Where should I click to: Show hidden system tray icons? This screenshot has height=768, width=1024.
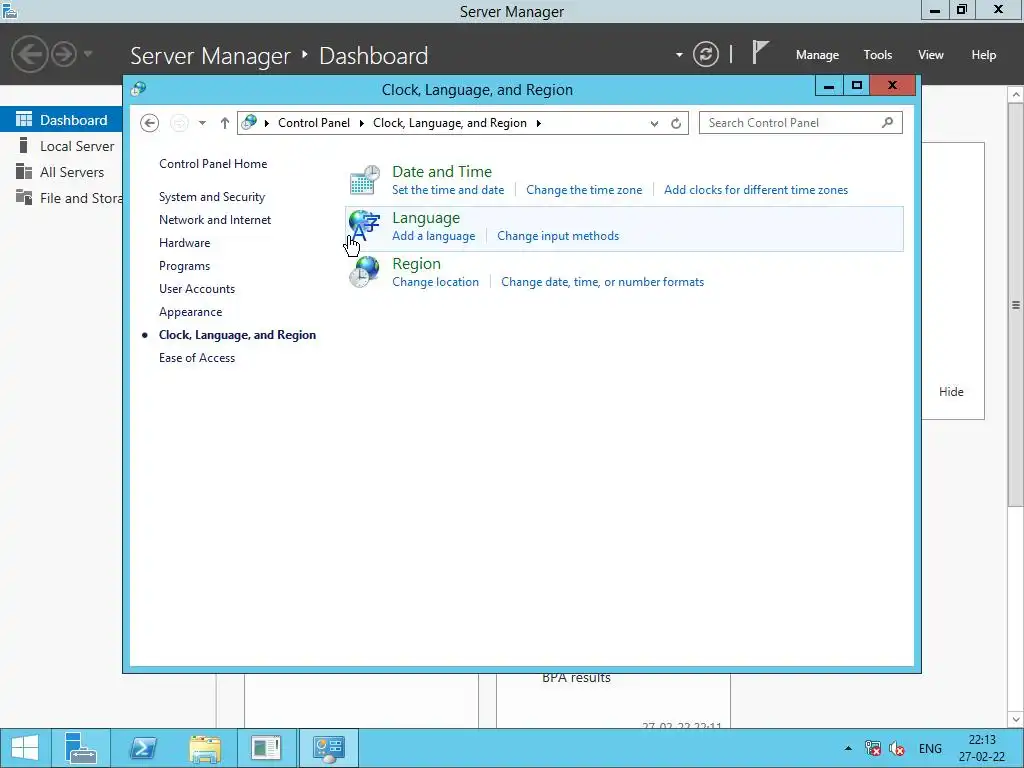[848, 748]
